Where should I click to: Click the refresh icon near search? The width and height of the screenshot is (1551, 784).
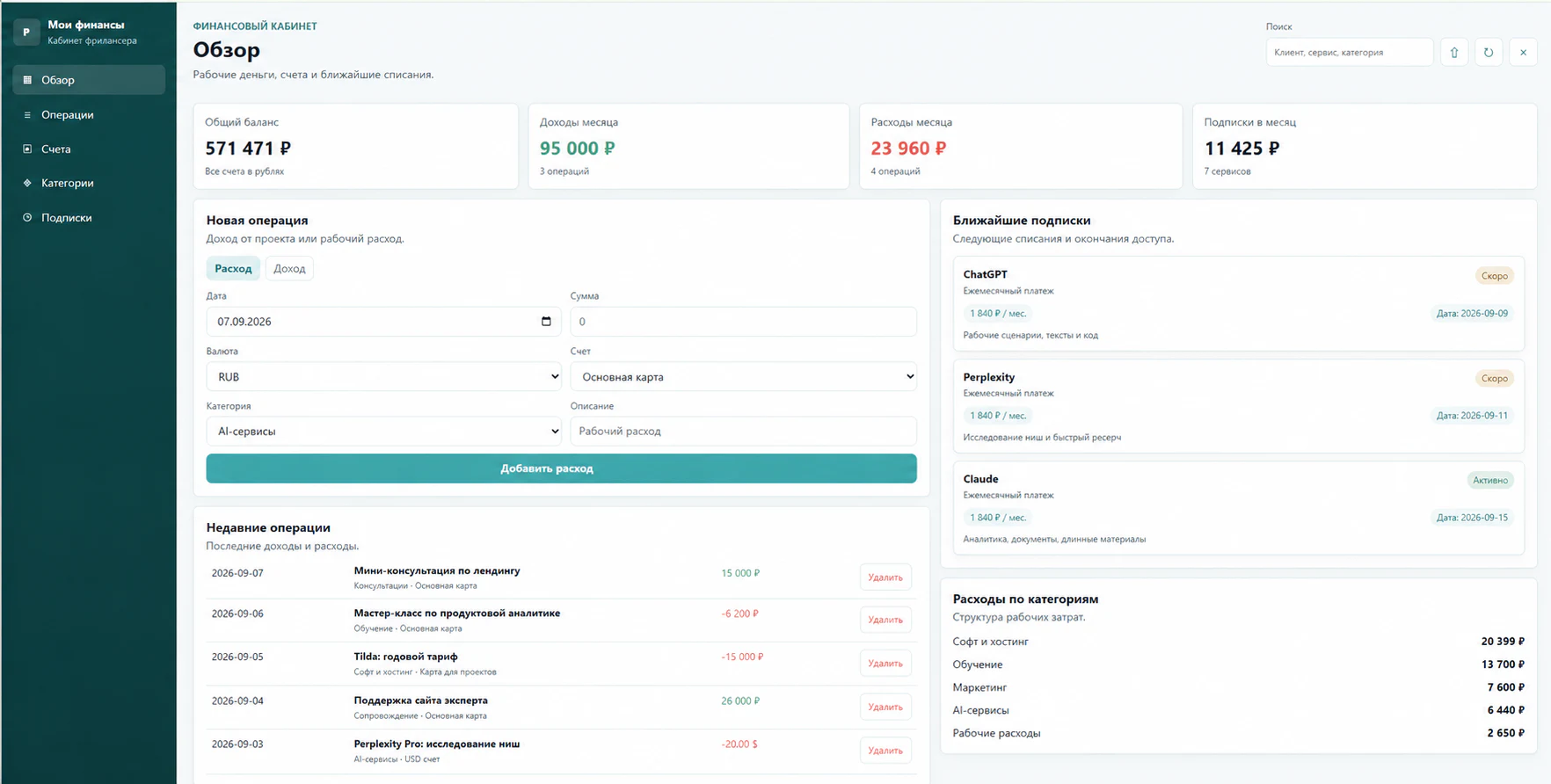pos(1489,53)
